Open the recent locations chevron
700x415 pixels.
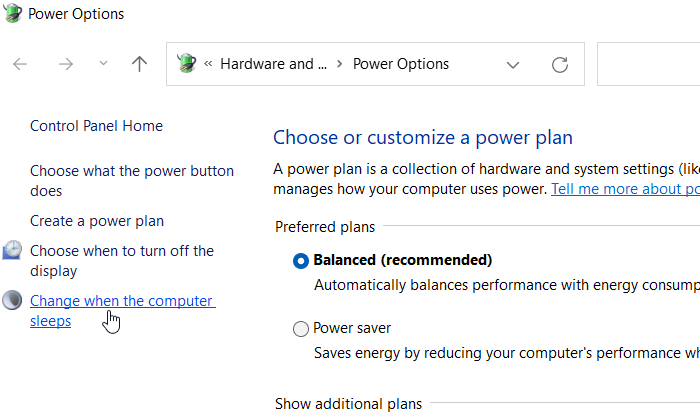(103, 63)
